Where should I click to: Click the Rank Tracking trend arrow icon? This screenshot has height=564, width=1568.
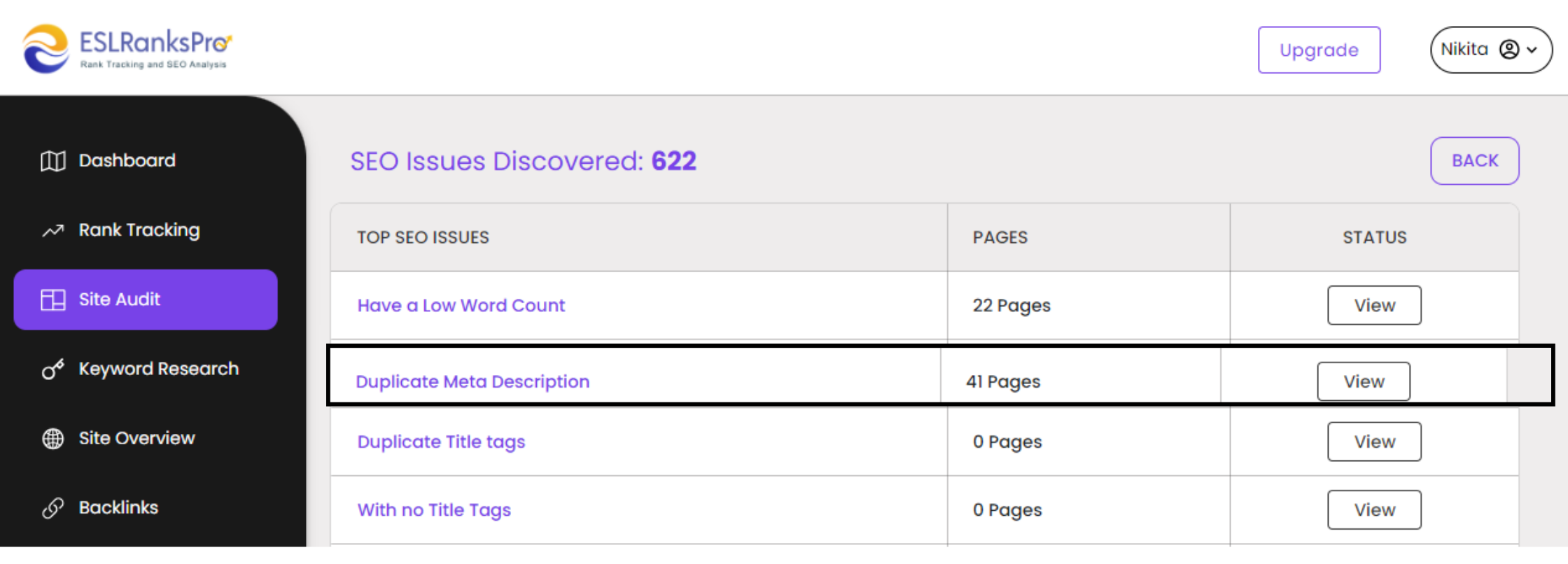pos(53,230)
